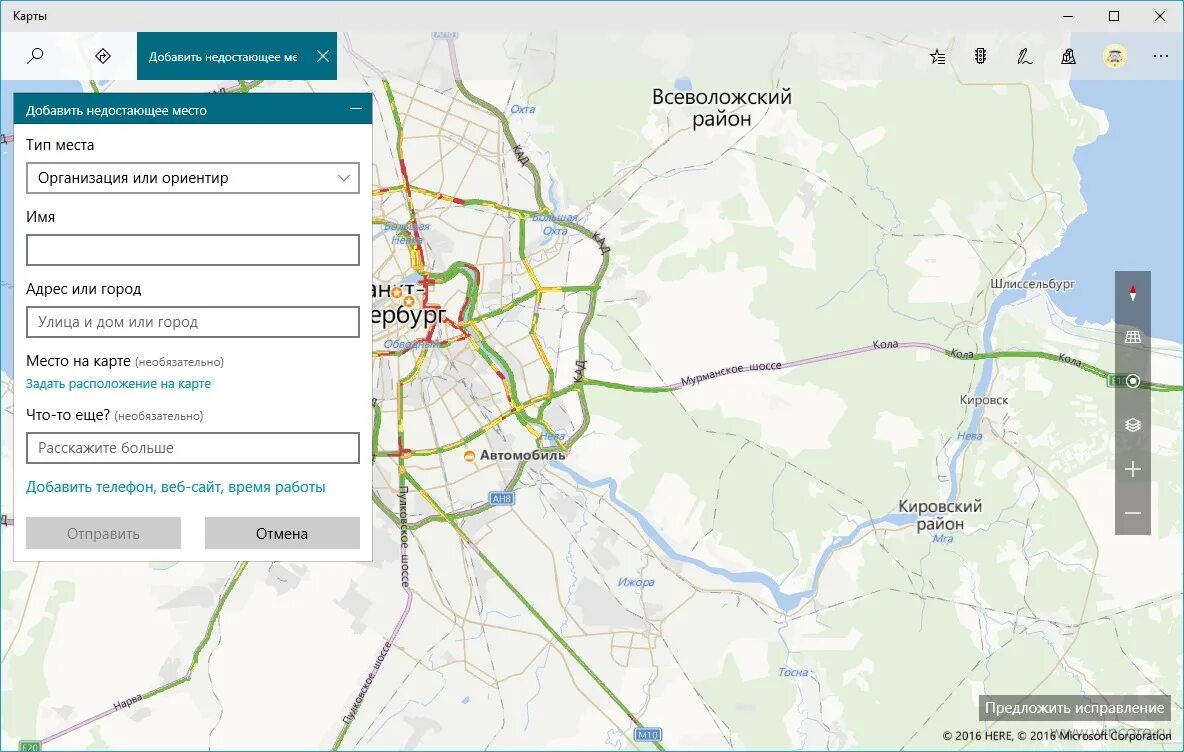The image size is (1184, 752).
Task: Click the 'M10' highway shield
Action: (648, 734)
